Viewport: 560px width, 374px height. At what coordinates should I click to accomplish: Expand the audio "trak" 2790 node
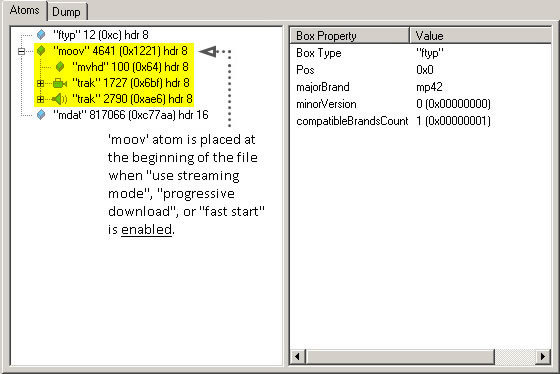click(40, 99)
